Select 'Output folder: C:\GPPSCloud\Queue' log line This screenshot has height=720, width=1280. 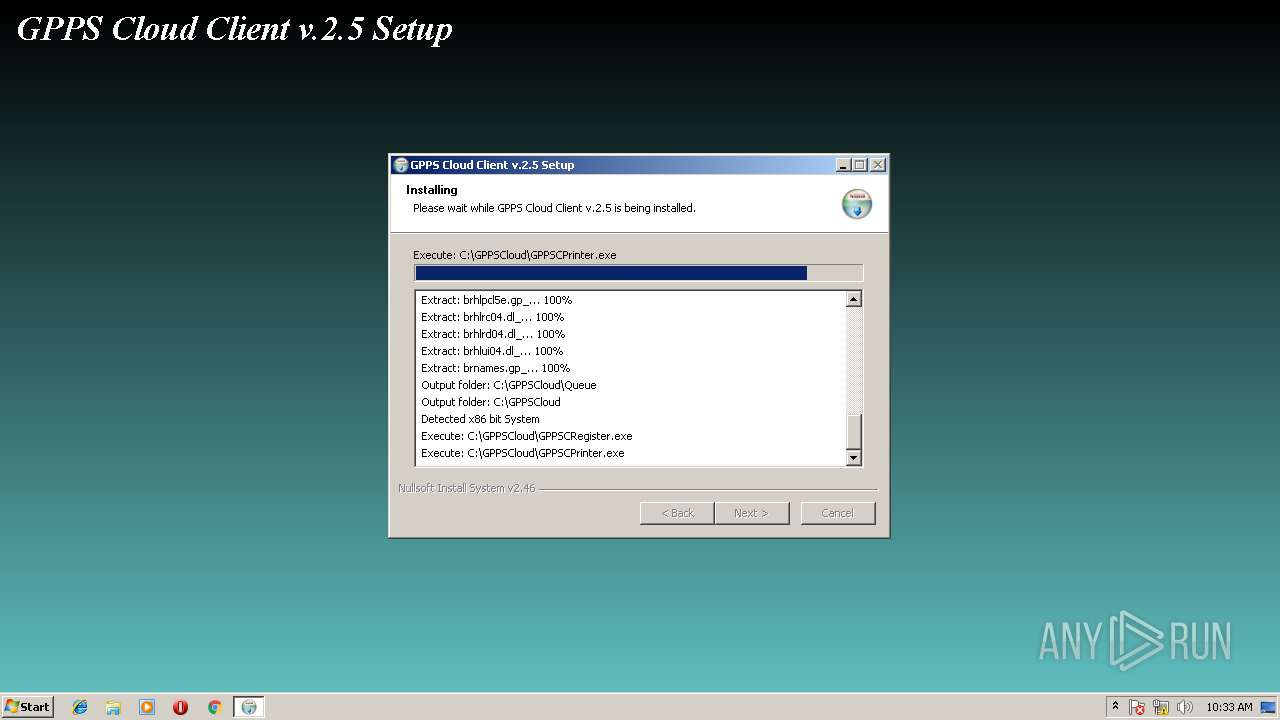pos(508,385)
